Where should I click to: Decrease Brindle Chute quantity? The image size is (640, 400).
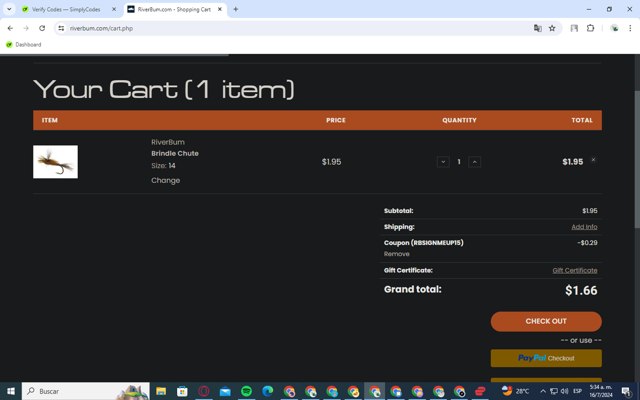(x=443, y=162)
